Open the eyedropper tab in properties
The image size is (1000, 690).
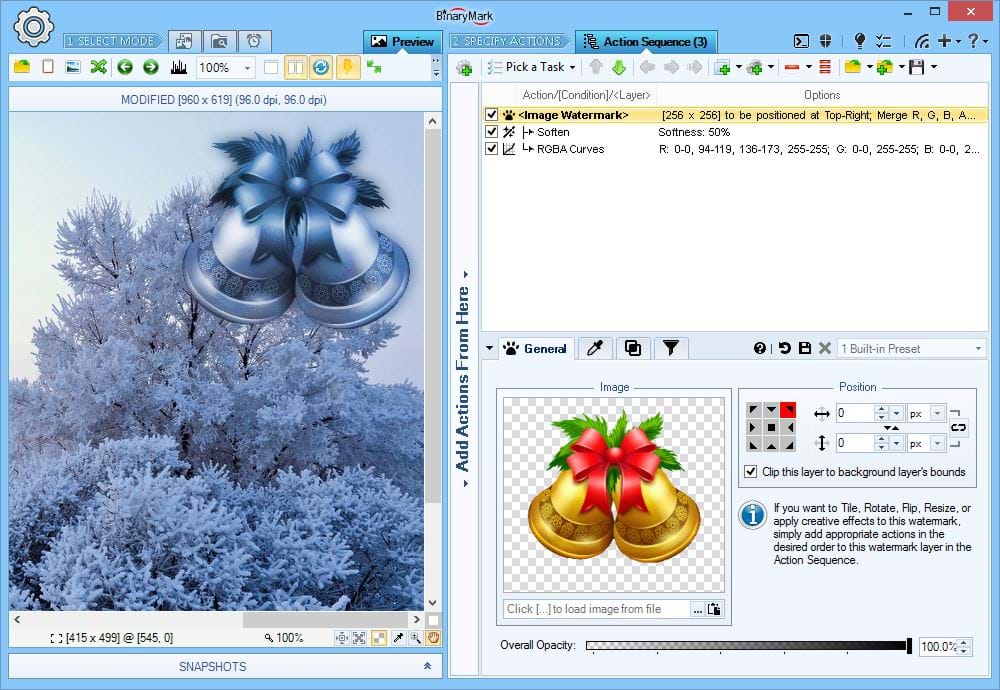[x=595, y=348]
